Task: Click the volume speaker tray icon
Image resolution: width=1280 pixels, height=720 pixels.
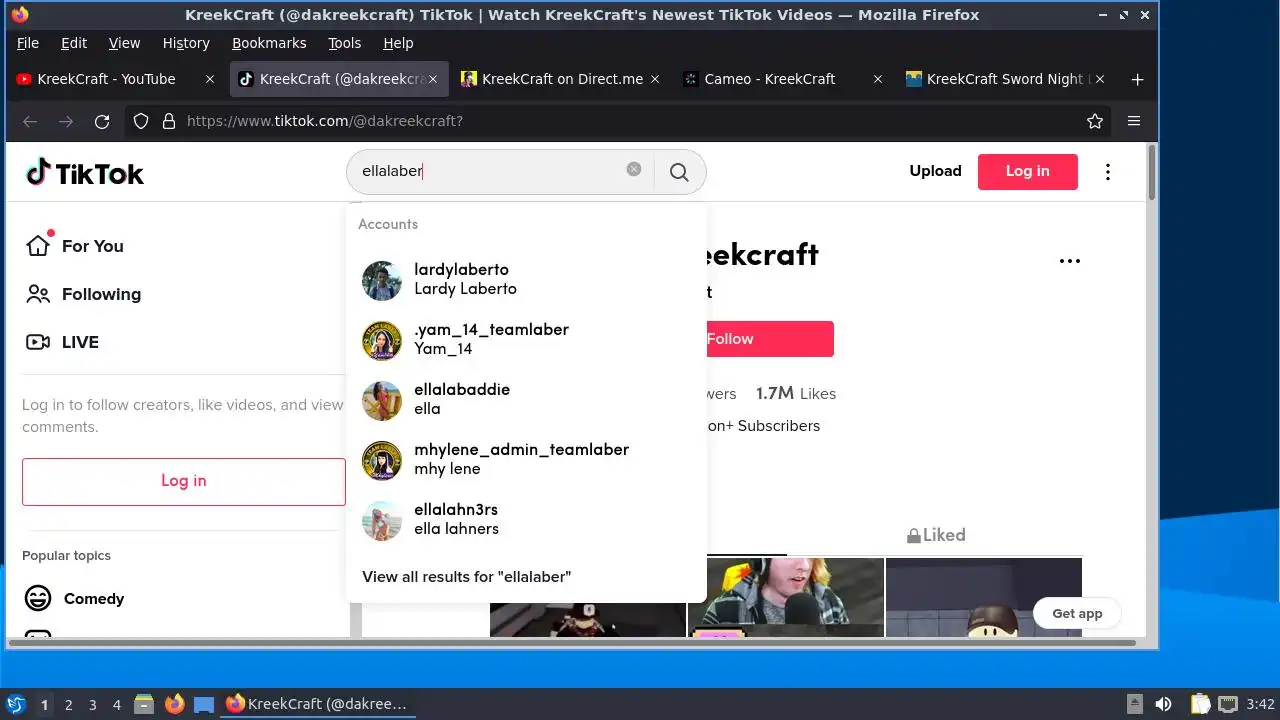Action: (1163, 704)
